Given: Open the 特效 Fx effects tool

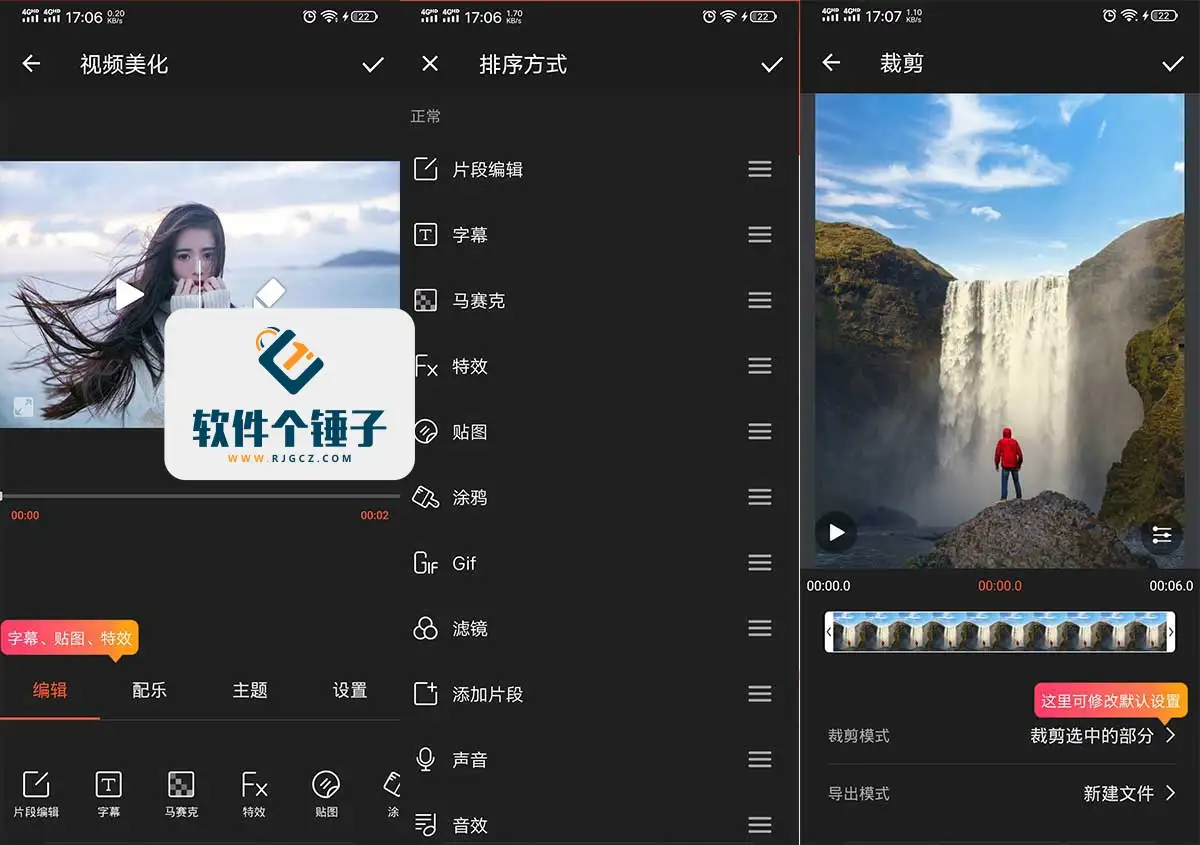Looking at the screenshot, I should pos(469,365).
